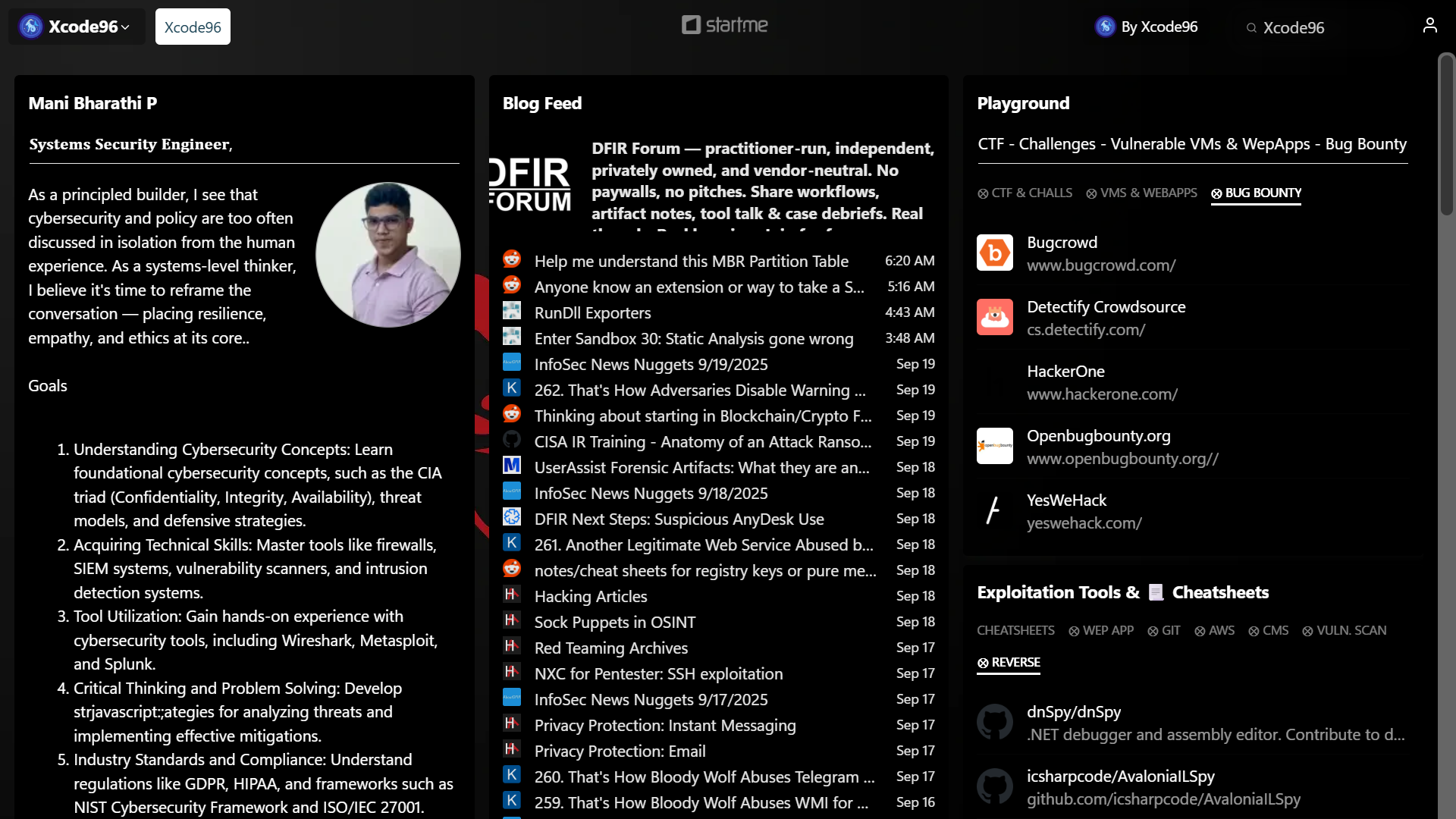The height and width of the screenshot is (819, 1456).
Task: Click the Detectify Crowdsource icon
Action: (x=994, y=318)
